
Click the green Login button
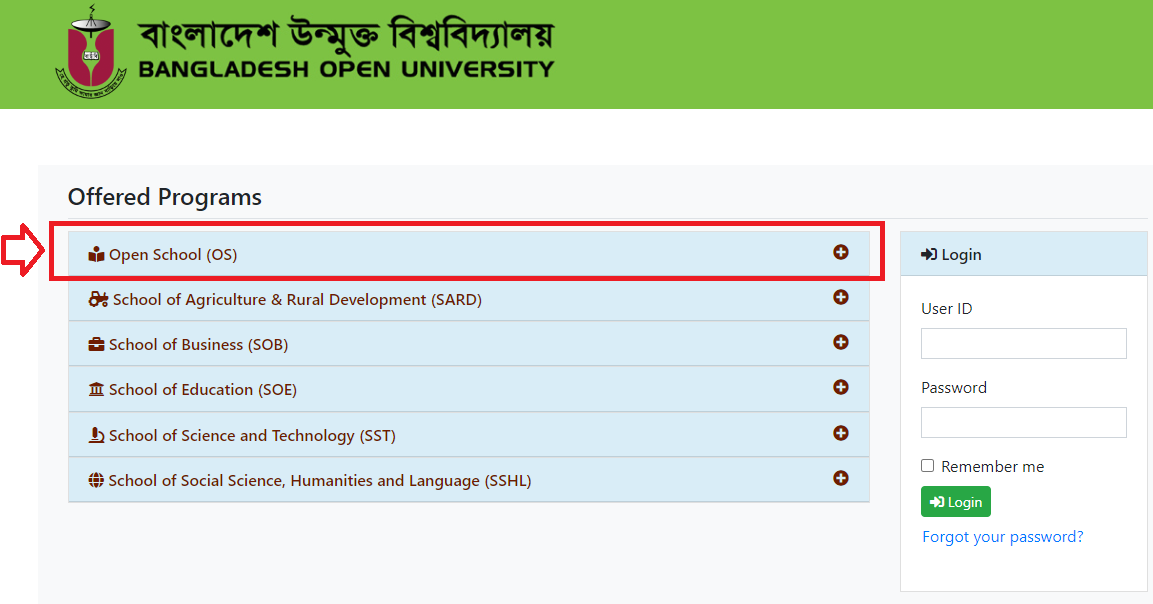pos(955,502)
